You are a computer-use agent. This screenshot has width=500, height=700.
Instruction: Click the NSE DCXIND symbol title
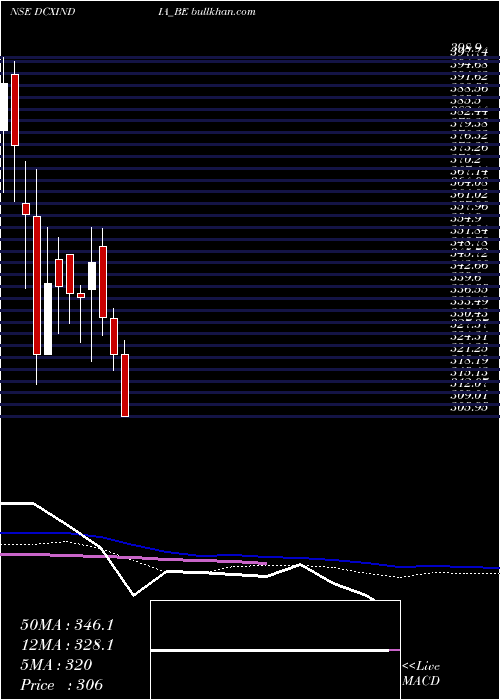[x=42, y=12]
